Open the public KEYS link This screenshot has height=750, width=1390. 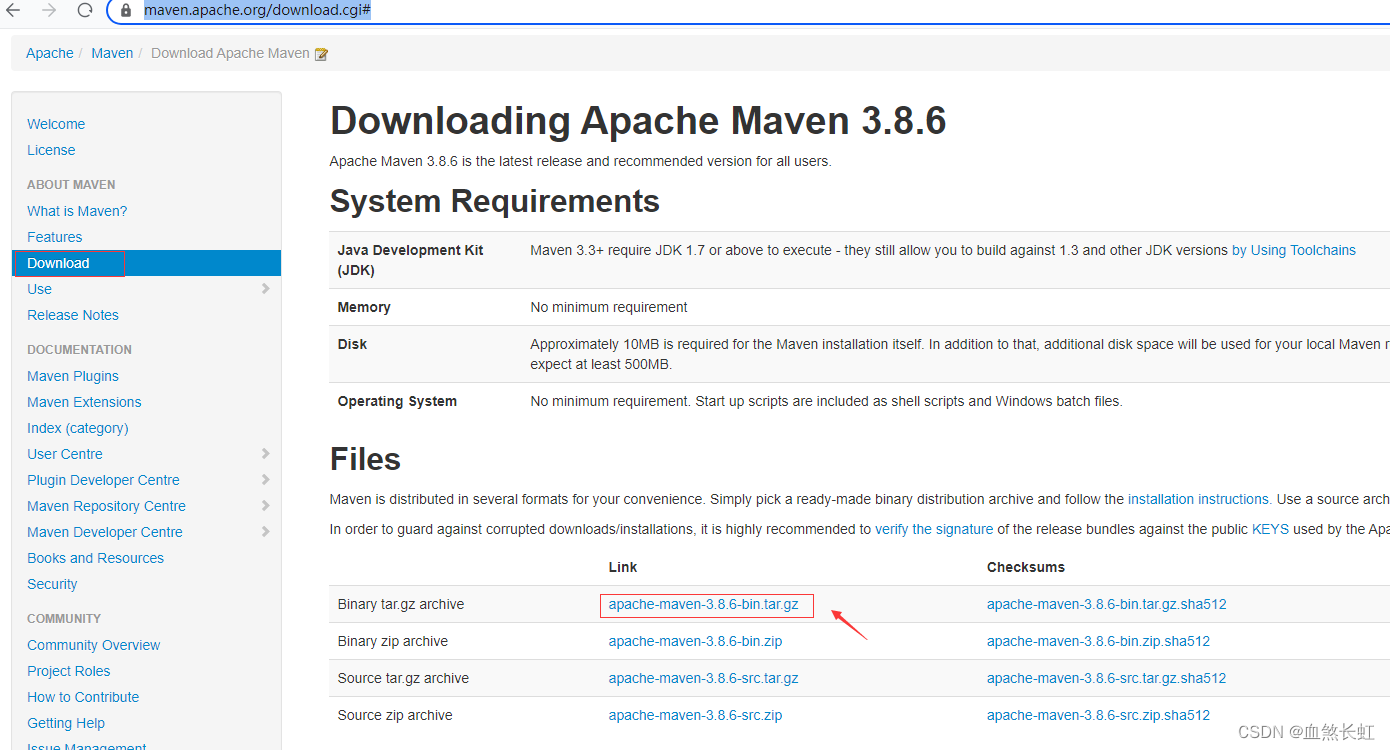point(1270,529)
